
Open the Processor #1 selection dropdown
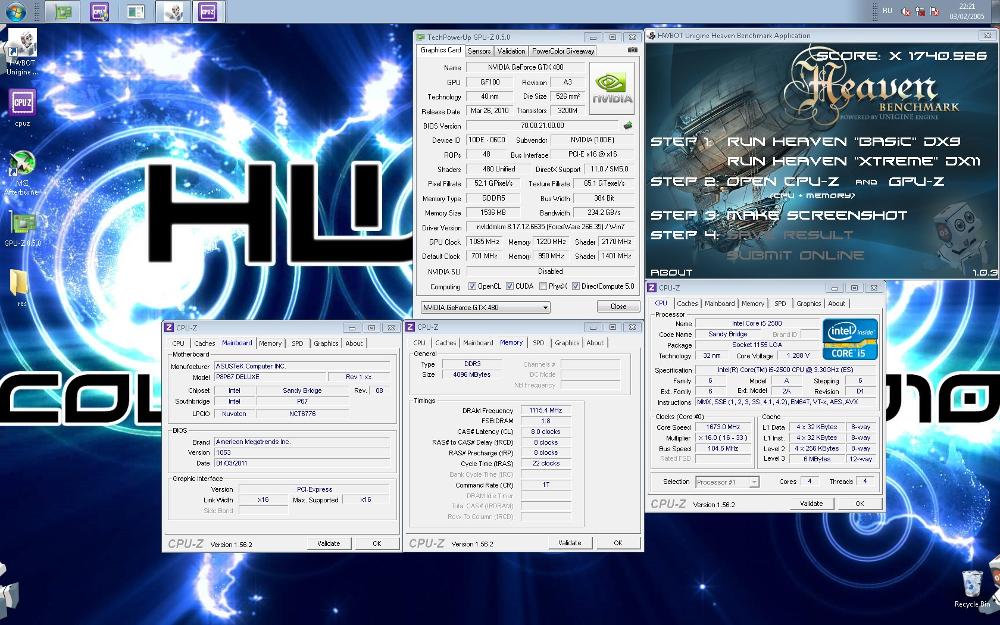[x=752, y=482]
